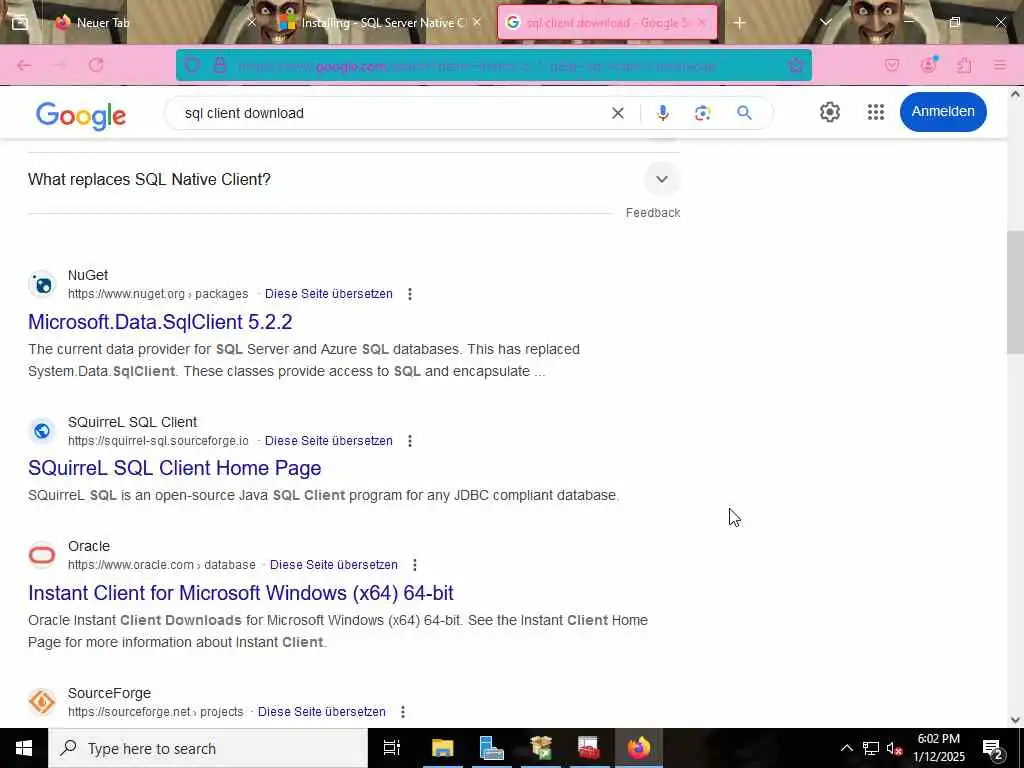The image size is (1024, 768).
Task: Open Google settings gear
Action: pyautogui.click(x=829, y=112)
